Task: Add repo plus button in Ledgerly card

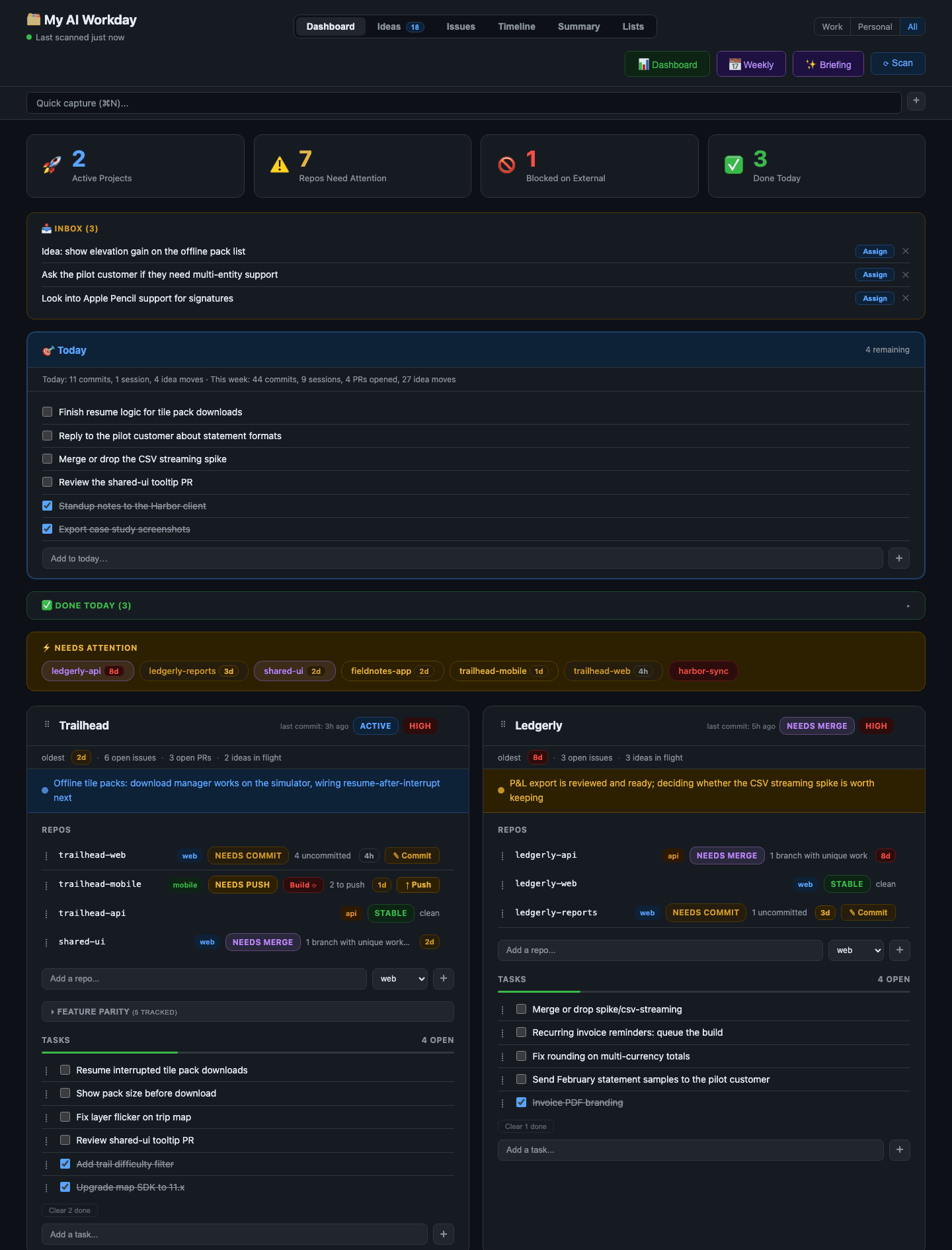Action: [900, 950]
